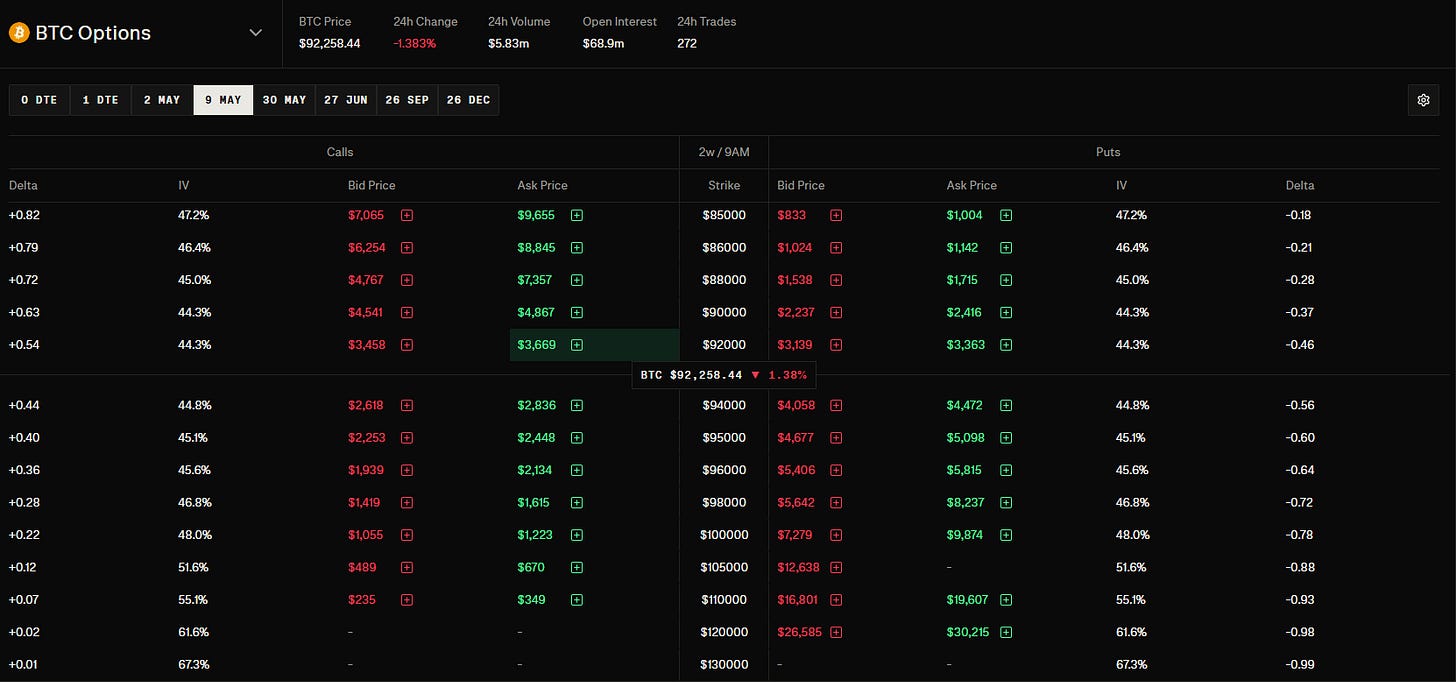Click the $5,642 put bid price

click(x=796, y=502)
